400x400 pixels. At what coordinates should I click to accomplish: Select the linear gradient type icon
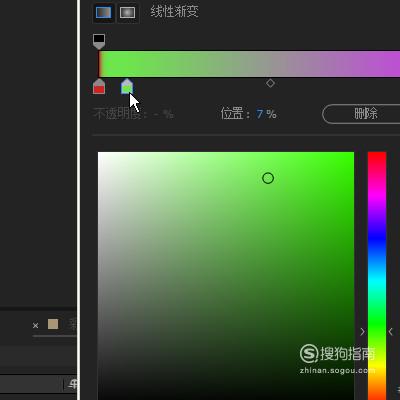103,13
